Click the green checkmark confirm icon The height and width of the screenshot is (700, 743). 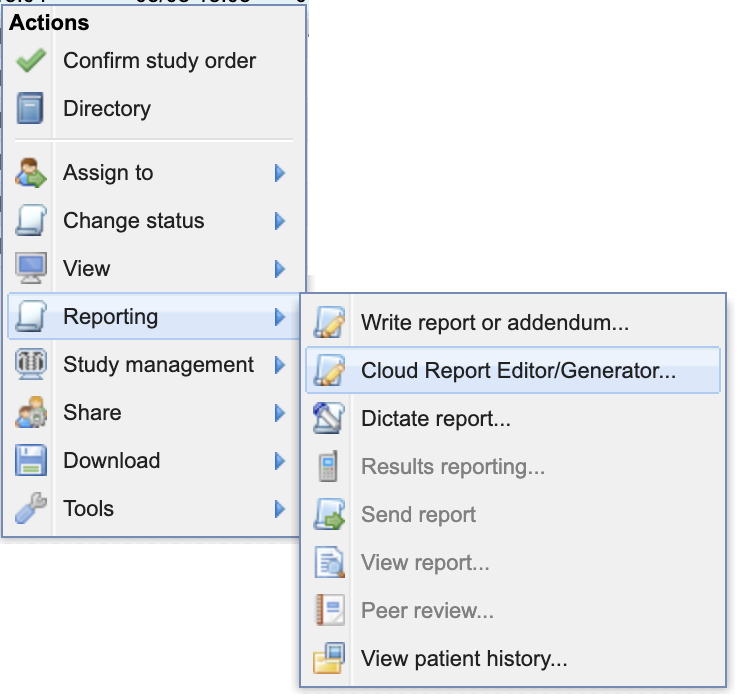coord(31,60)
